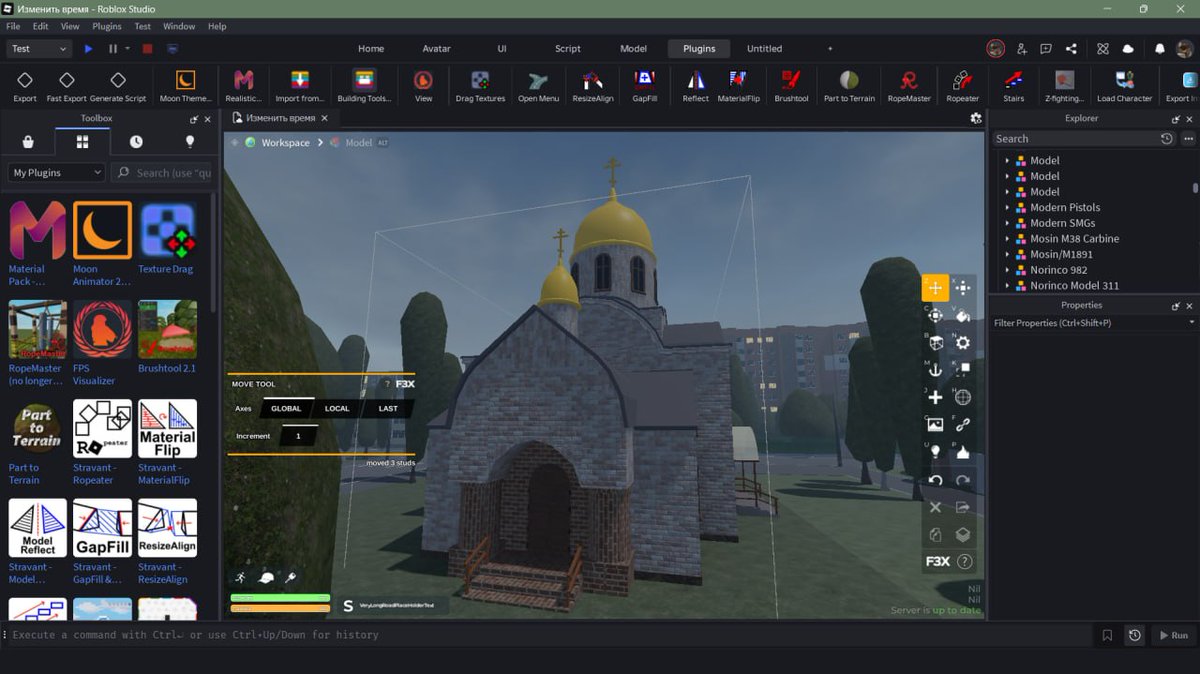This screenshot has width=1200, height=674.
Task: Select the F3X Rotate tool
Action: click(x=935, y=315)
